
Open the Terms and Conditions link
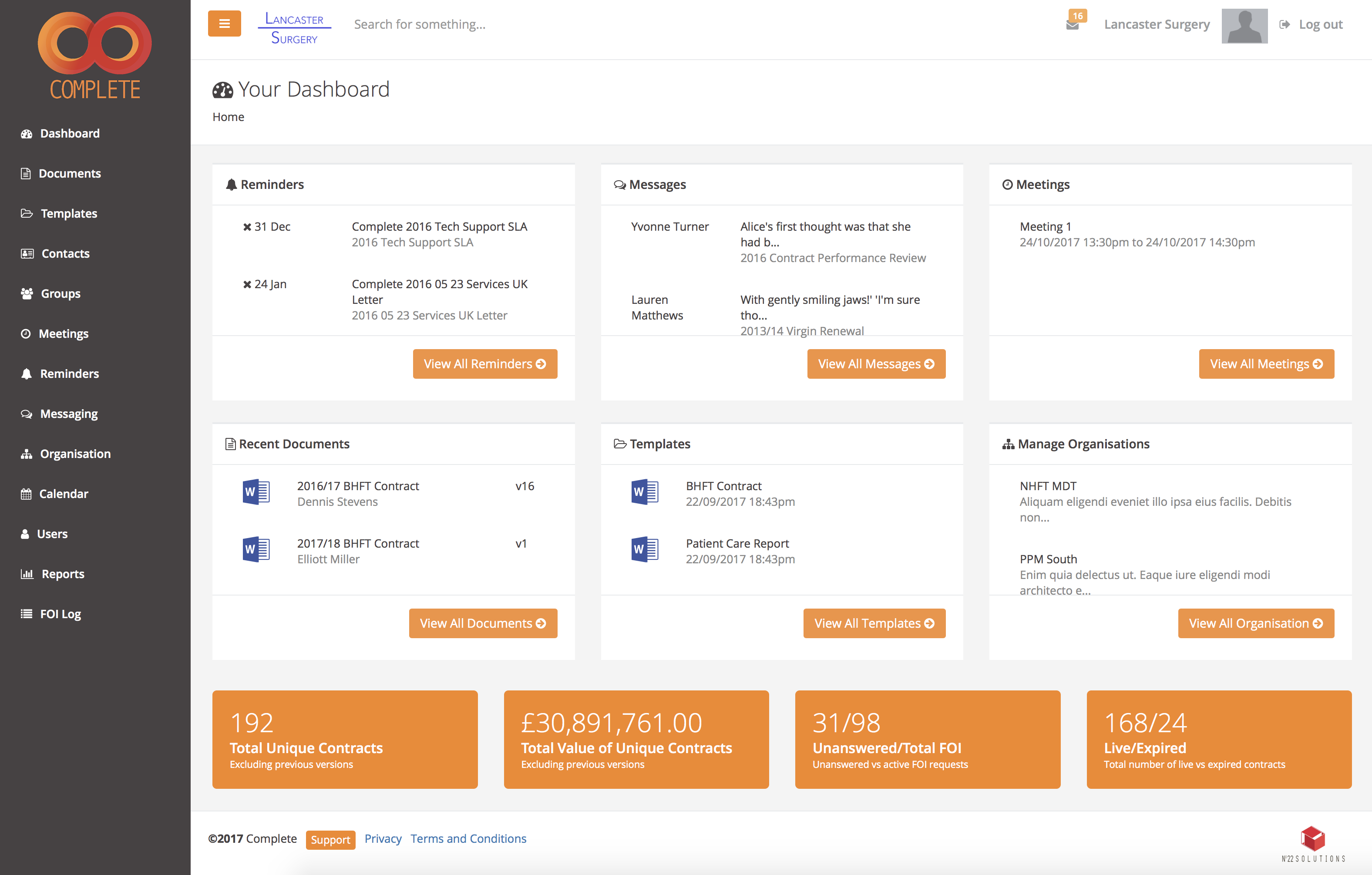[x=468, y=838]
